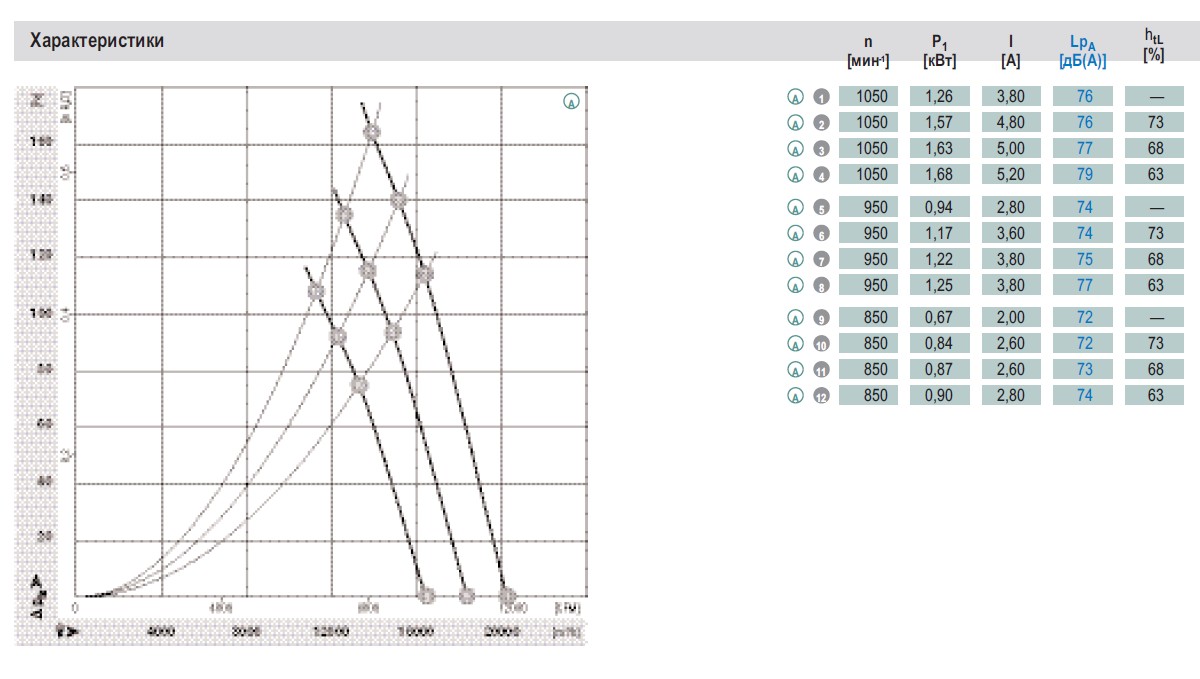Click the numbered circle 11 in the table
Viewport: 1200px width, 679px height.
pyautogui.click(x=821, y=371)
